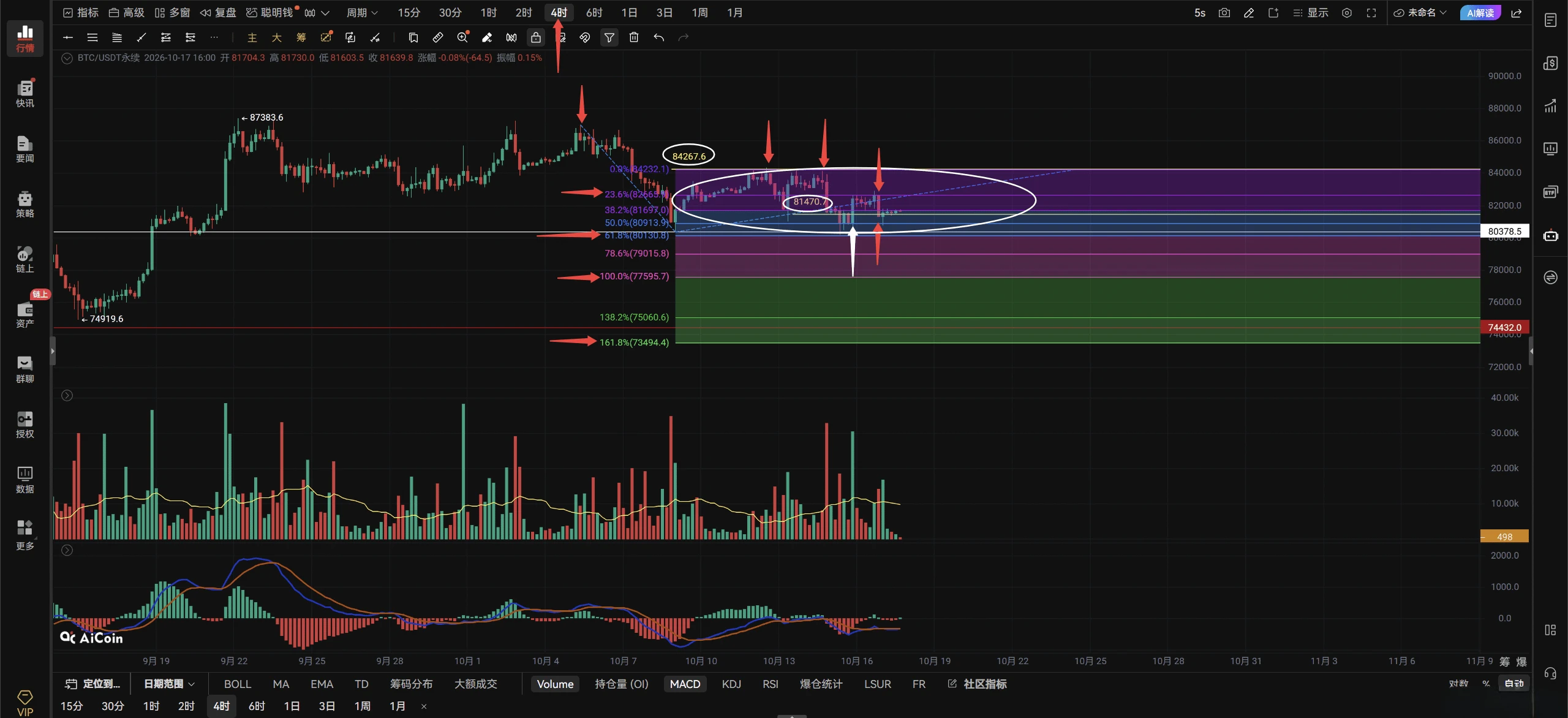Image resolution: width=1568 pixels, height=718 pixels.
Task: Select the horizontal line drawing tool
Action: coord(68,37)
